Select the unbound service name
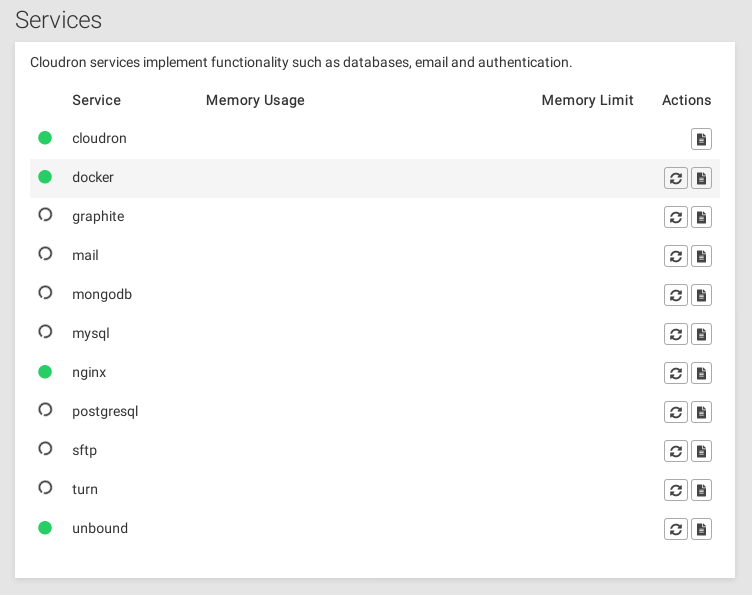 click(100, 528)
